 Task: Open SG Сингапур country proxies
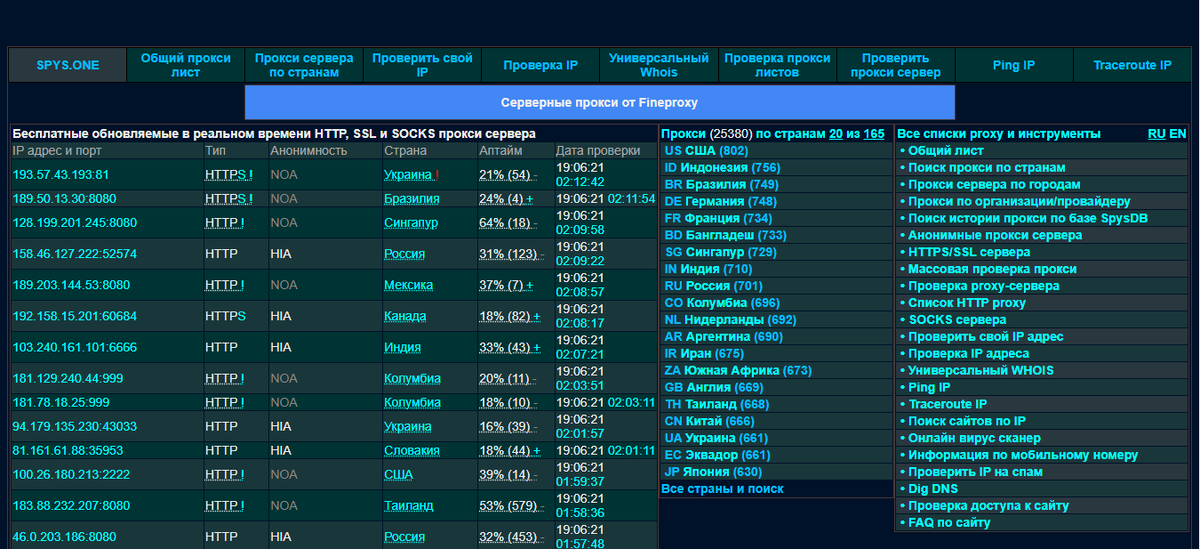[x=720, y=252]
